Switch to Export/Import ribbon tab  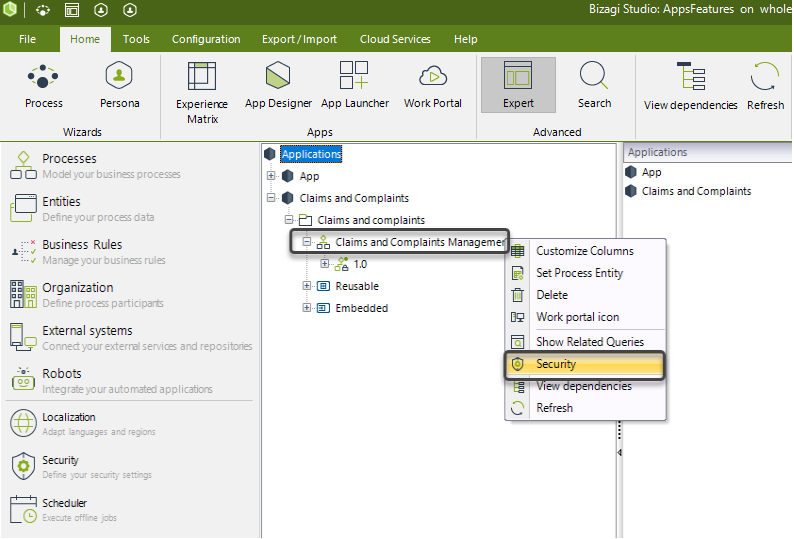click(x=299, y=39)
